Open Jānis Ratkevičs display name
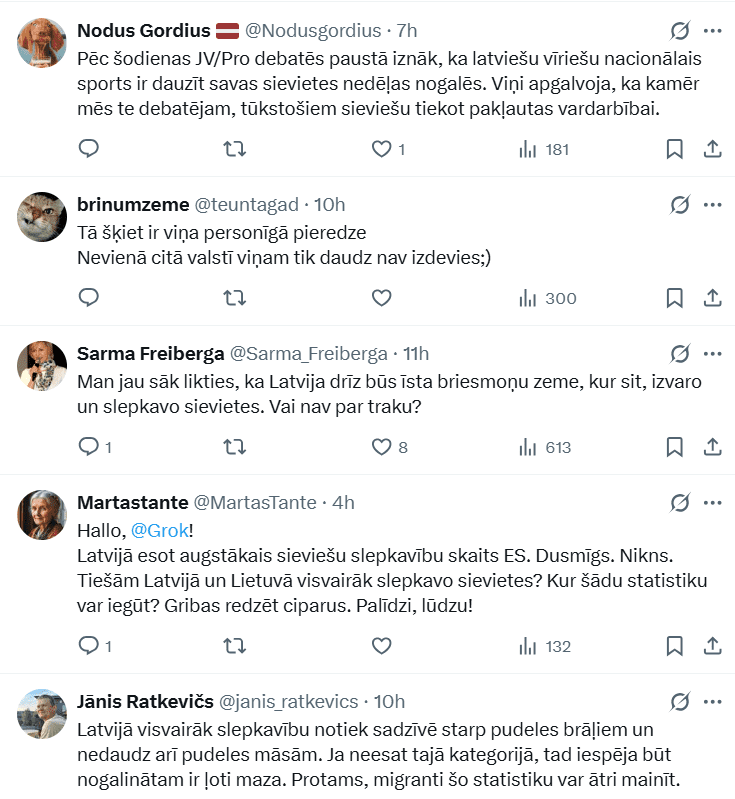The width and height of the screenshot is (735, 799). [x=142, y=701]
